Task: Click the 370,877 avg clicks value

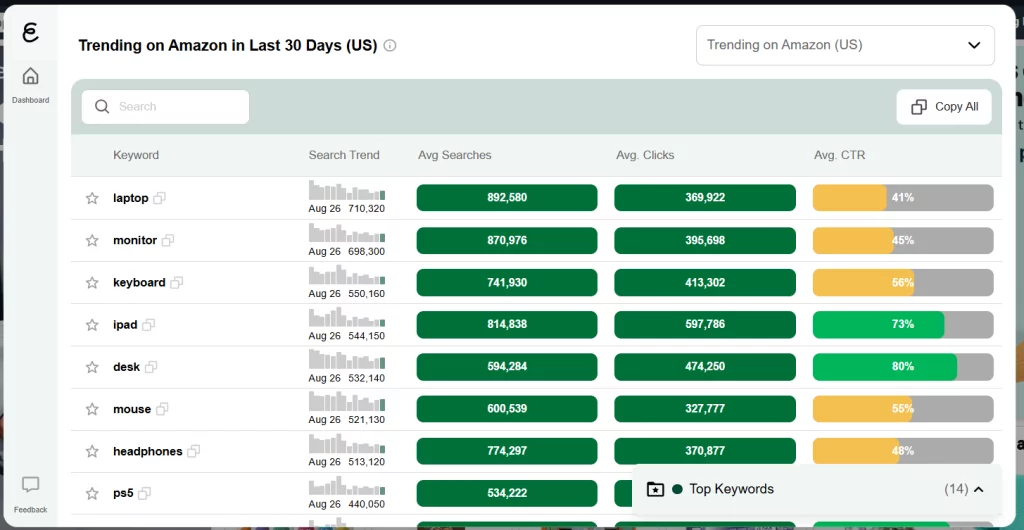Action: click(x=705, y=451)
